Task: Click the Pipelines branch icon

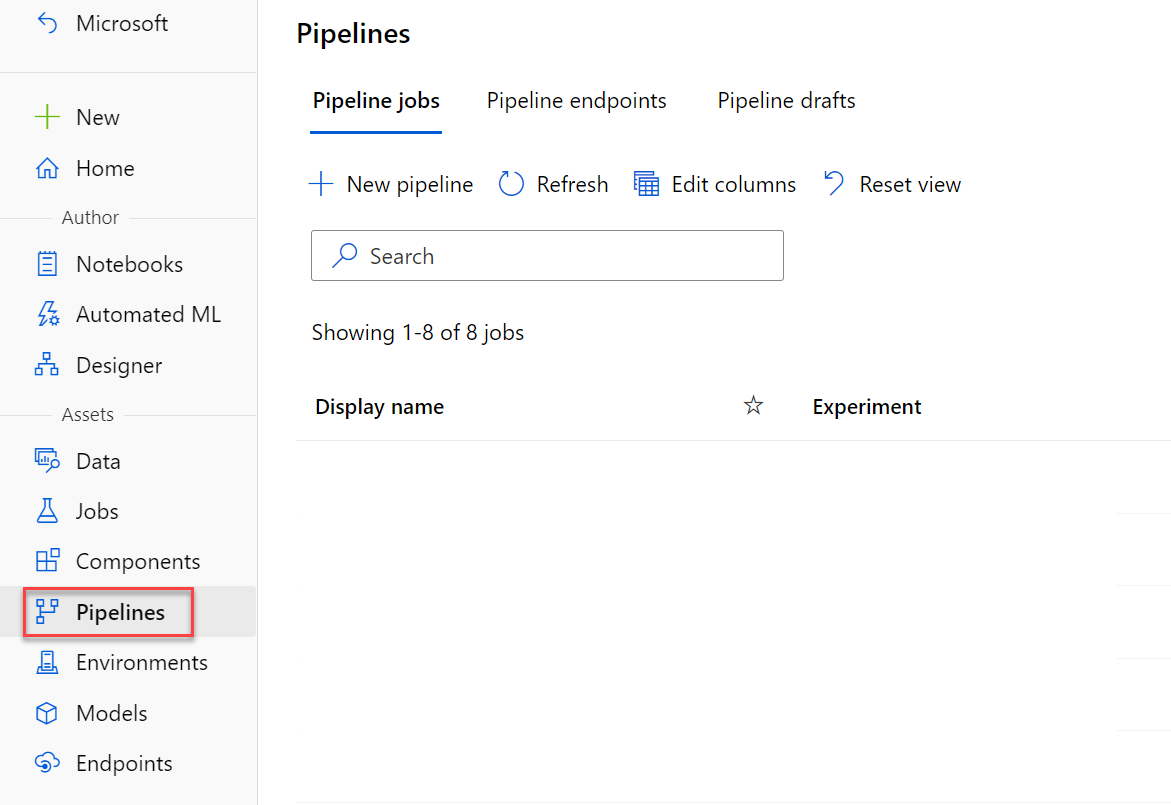Action: pyautogui.click(x=47, y=612)
